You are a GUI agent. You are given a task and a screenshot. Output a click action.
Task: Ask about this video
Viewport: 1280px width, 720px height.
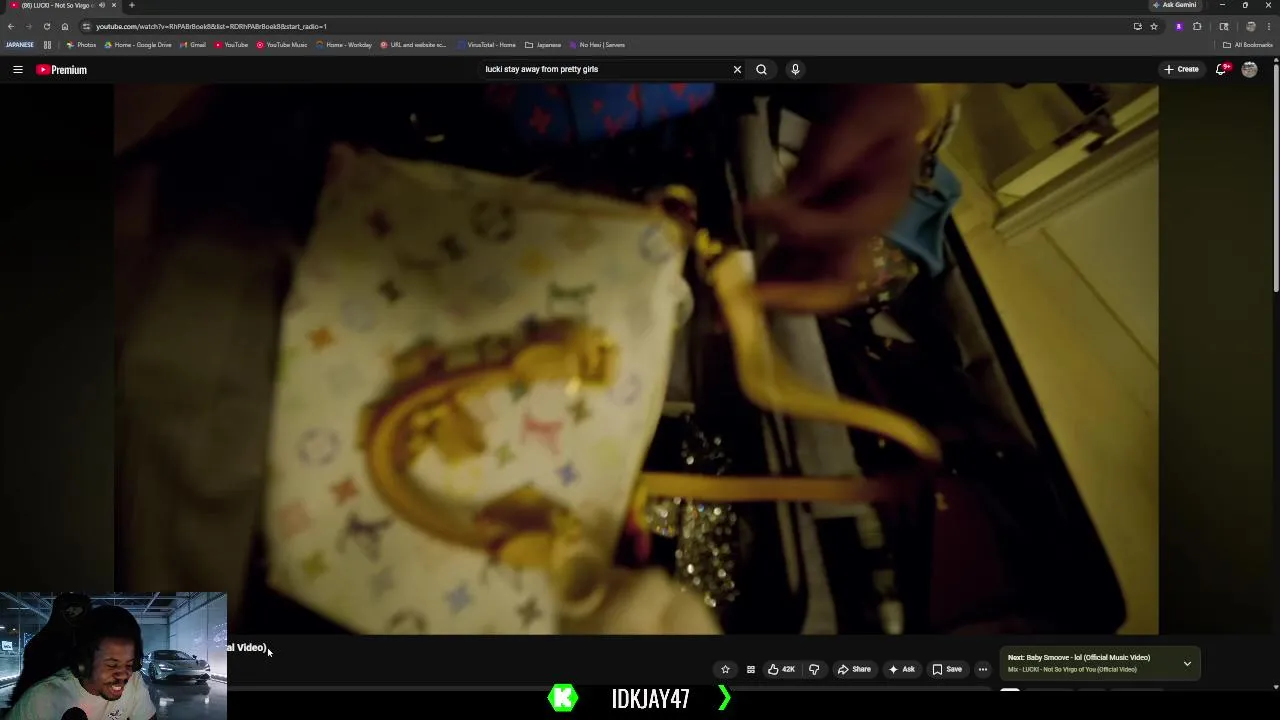pyautogui.click(x=901, y=669)
